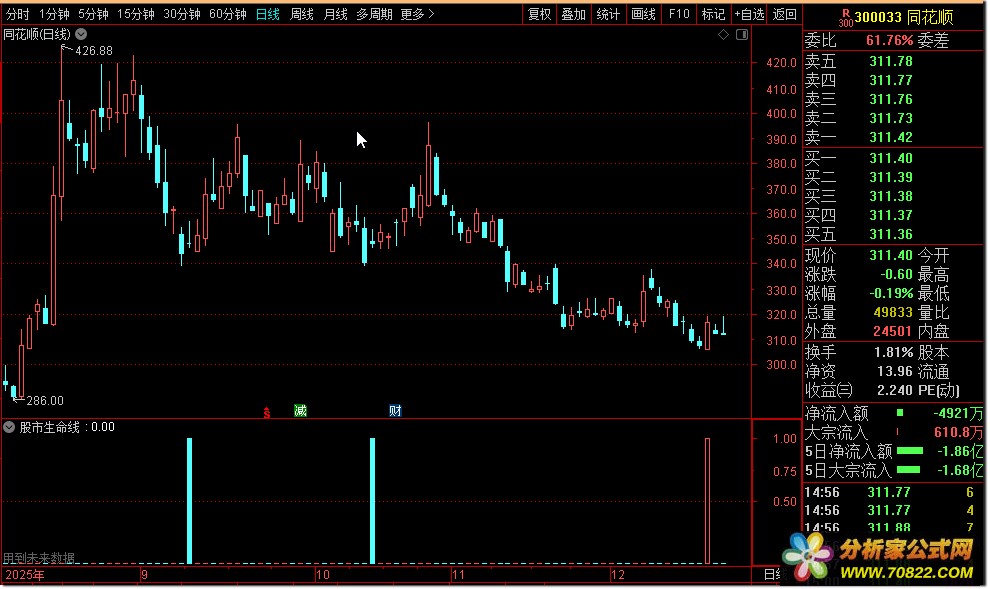Click the 卖四 price 311.77

click(891, 80)
